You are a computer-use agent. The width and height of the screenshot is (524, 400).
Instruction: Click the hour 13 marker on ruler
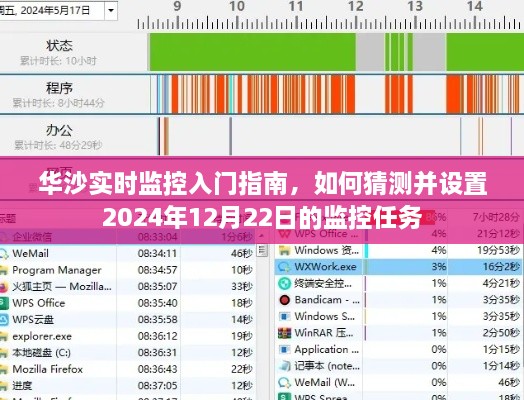click(415, 6)
